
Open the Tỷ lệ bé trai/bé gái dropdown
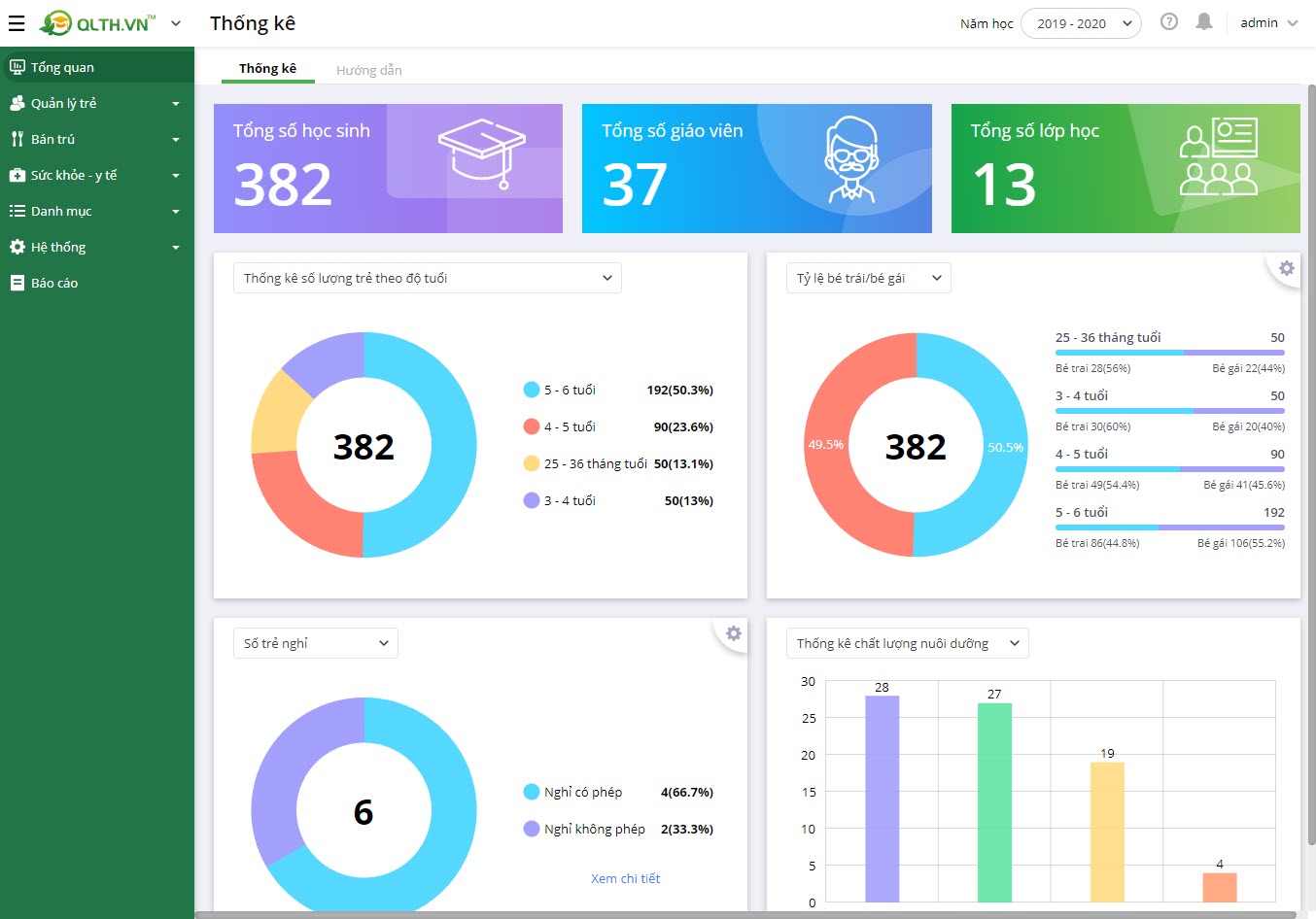click(868, 278)
